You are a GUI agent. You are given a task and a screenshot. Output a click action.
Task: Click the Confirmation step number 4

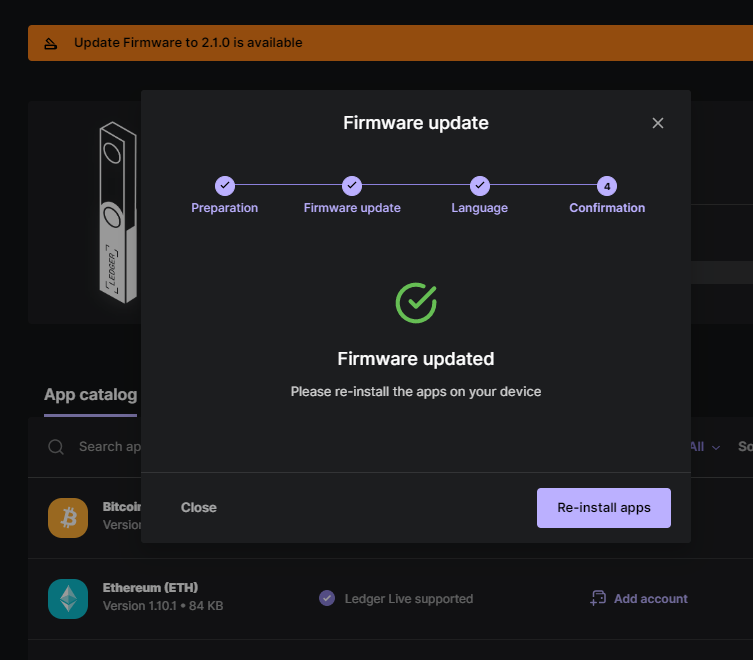click(607, 185)
